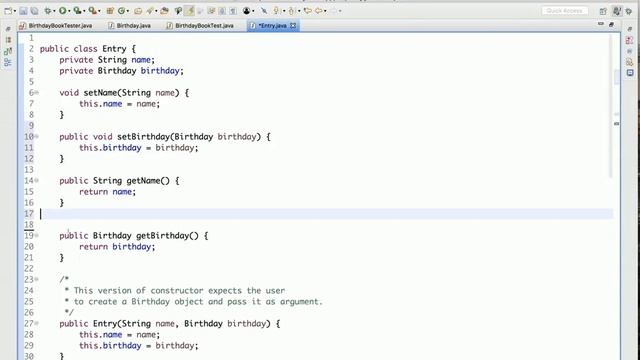Open the New Java Class dropdown arrow
The image size is (640, 360).
(128, 11)
